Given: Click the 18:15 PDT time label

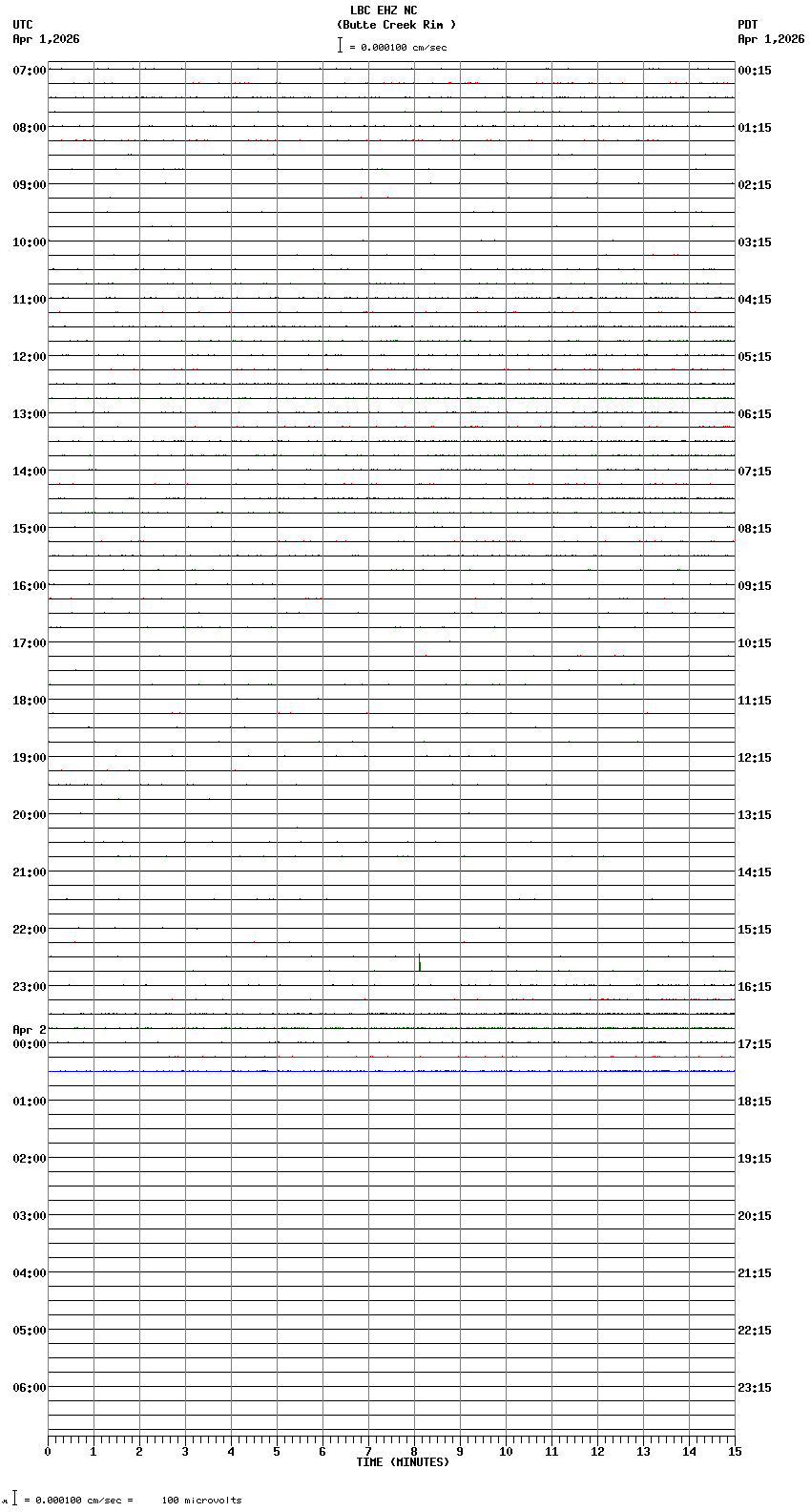Looking at the screenshot, I should pyautogui.click(x=755, y=1102).
